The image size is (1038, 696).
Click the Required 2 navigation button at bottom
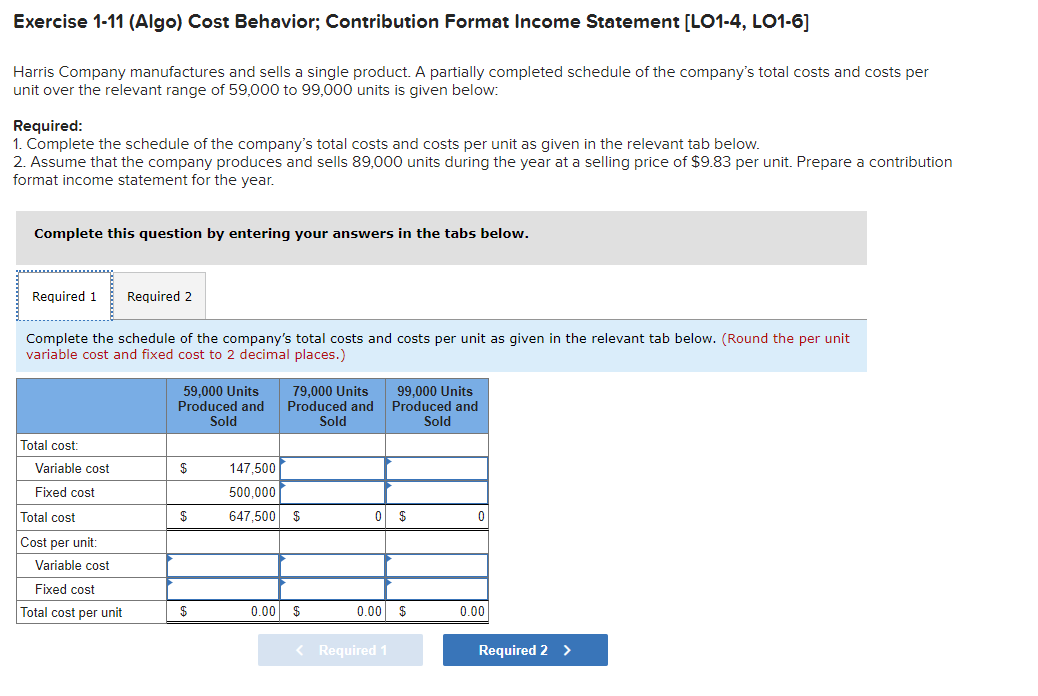524,649
